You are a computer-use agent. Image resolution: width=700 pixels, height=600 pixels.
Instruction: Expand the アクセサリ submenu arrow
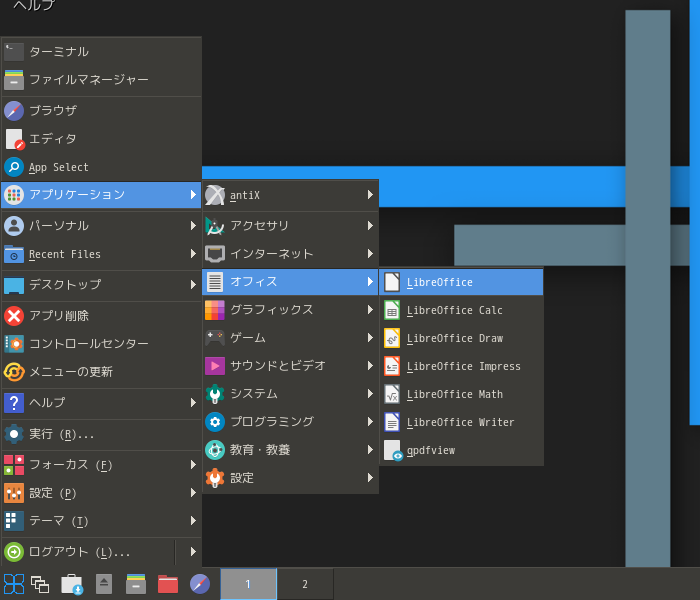pos(370,226)
